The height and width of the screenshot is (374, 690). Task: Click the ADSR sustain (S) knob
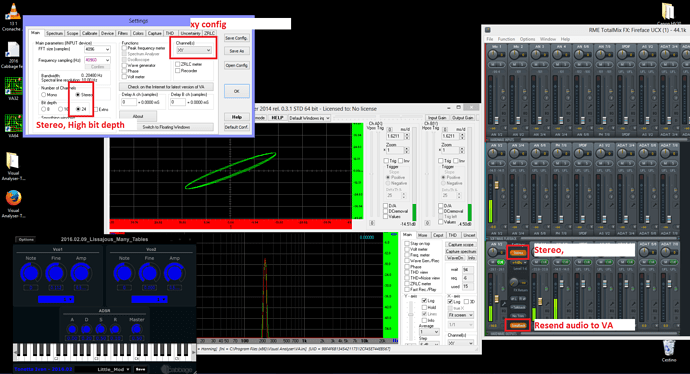101,329
